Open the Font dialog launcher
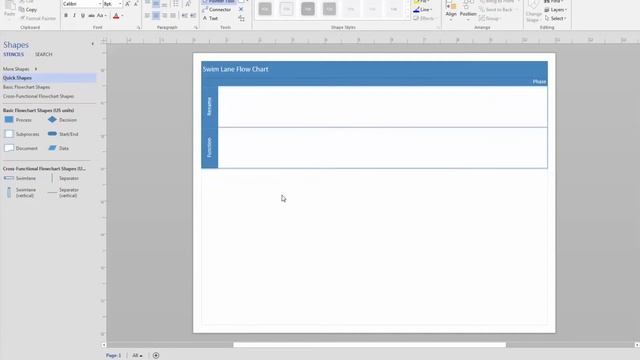This screenshot has height=360, width=640. pos(138,27)
